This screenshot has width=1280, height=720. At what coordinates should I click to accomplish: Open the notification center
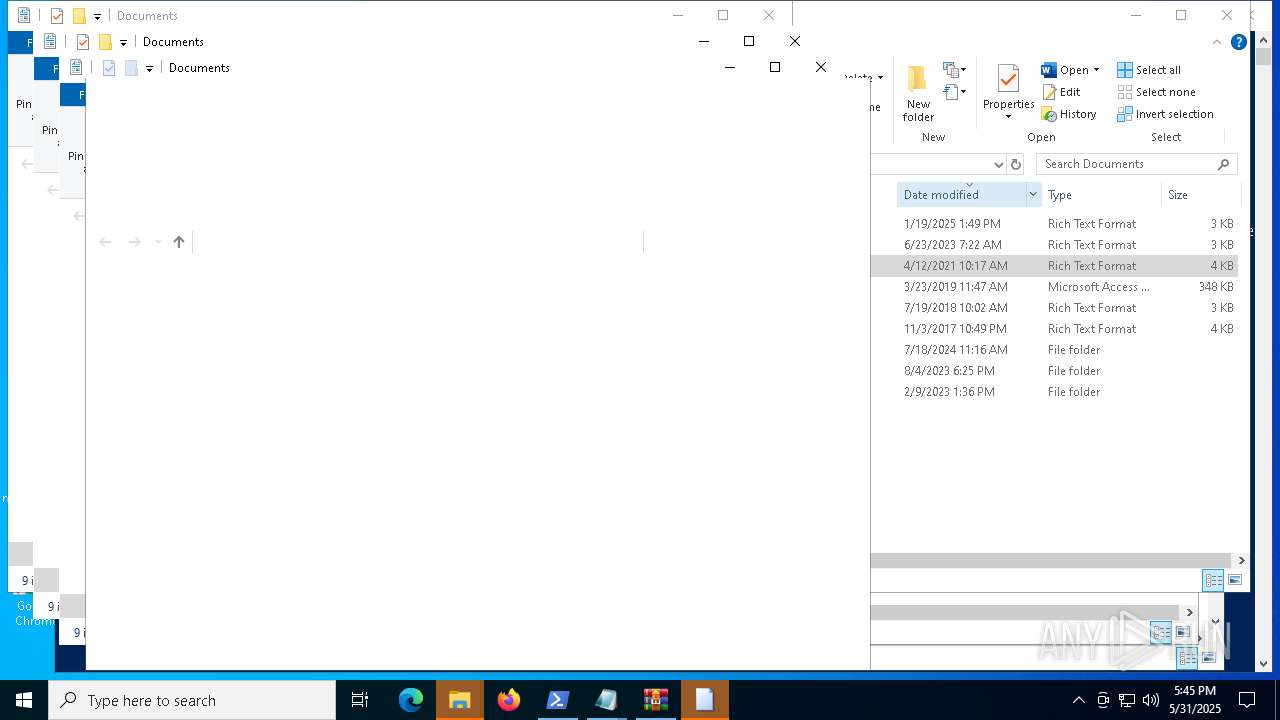(x=1247, y=700)
